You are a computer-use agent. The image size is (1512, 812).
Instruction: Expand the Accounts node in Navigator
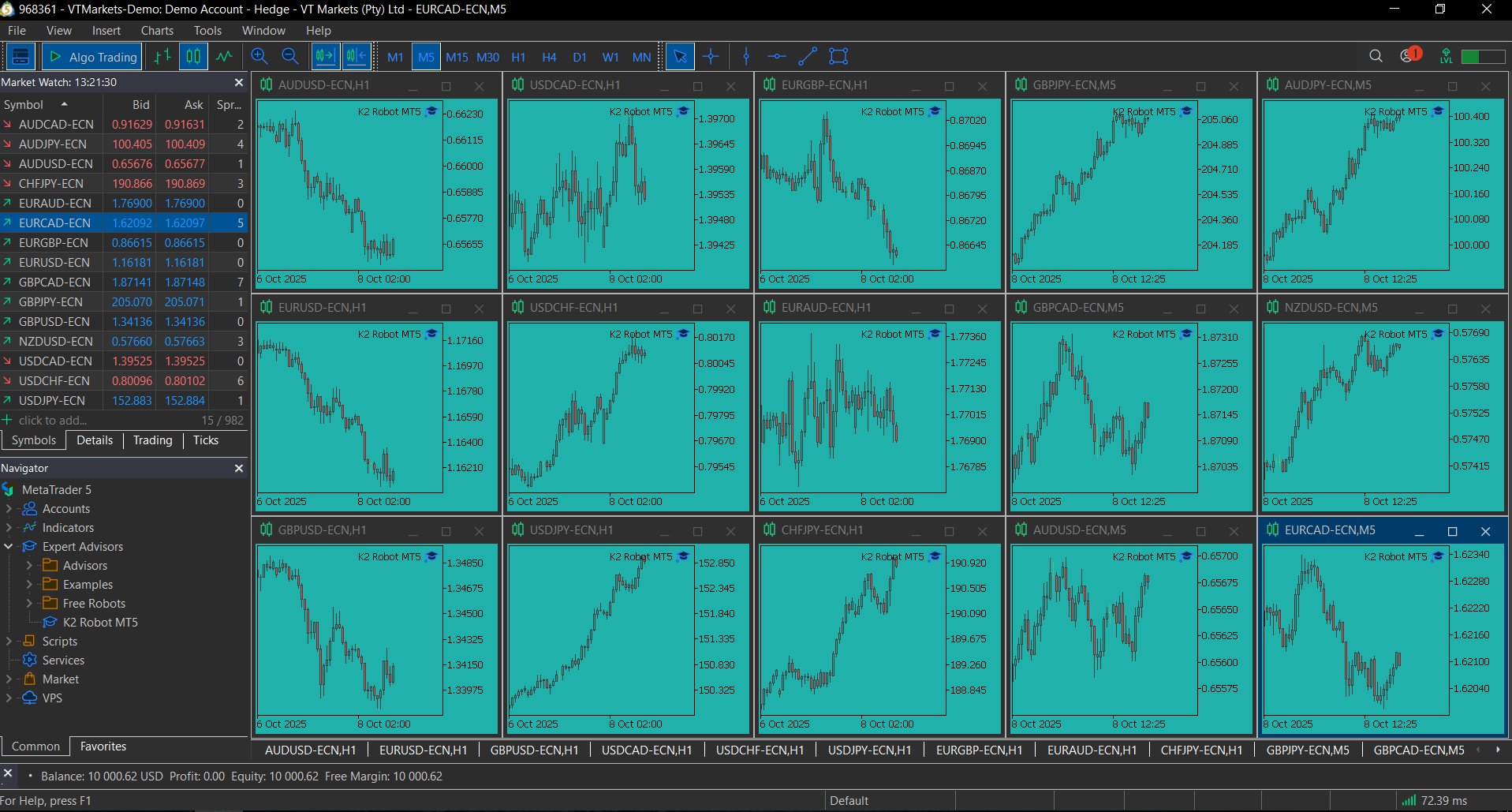point(9,509)
